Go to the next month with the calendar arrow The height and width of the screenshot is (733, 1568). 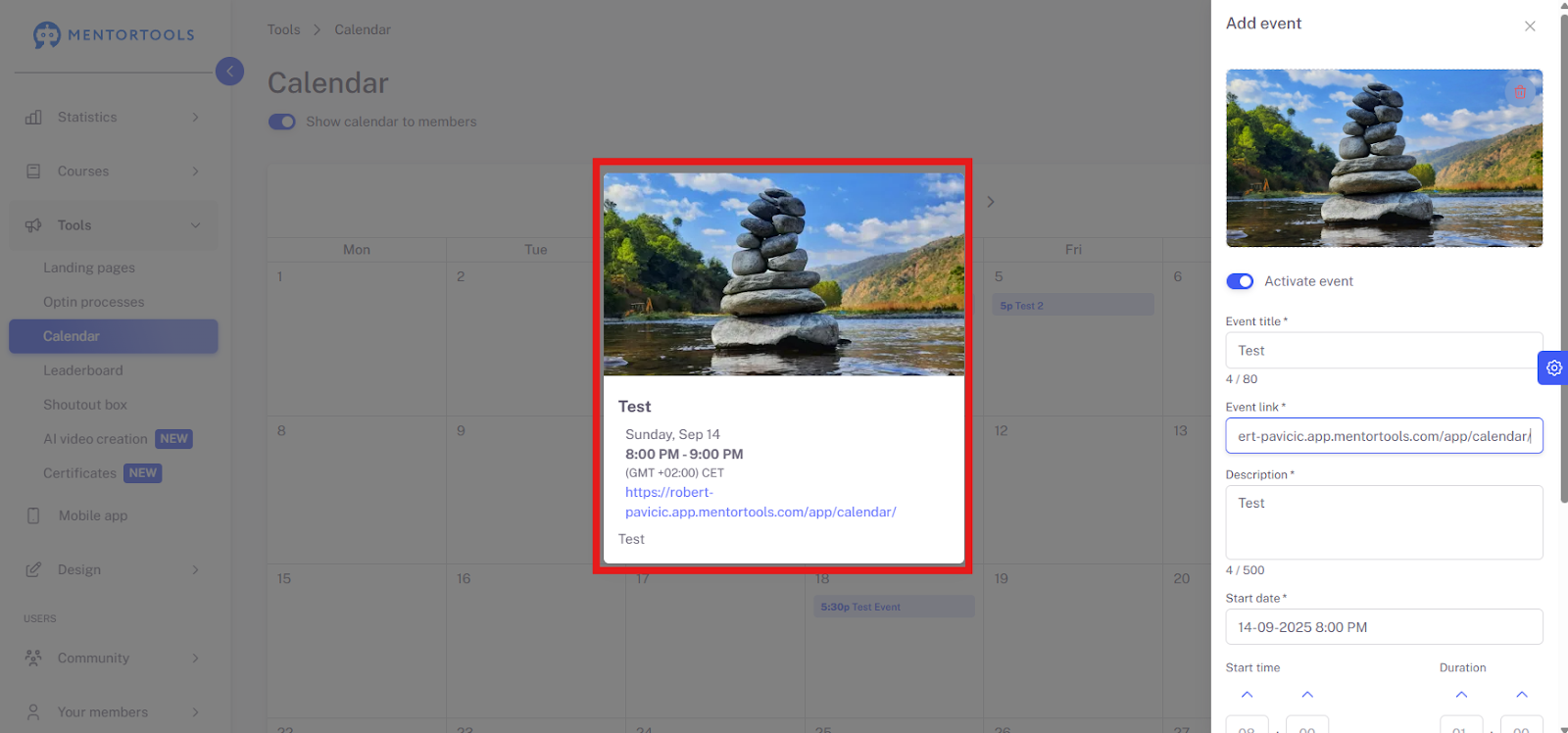[x=991, y=202]
